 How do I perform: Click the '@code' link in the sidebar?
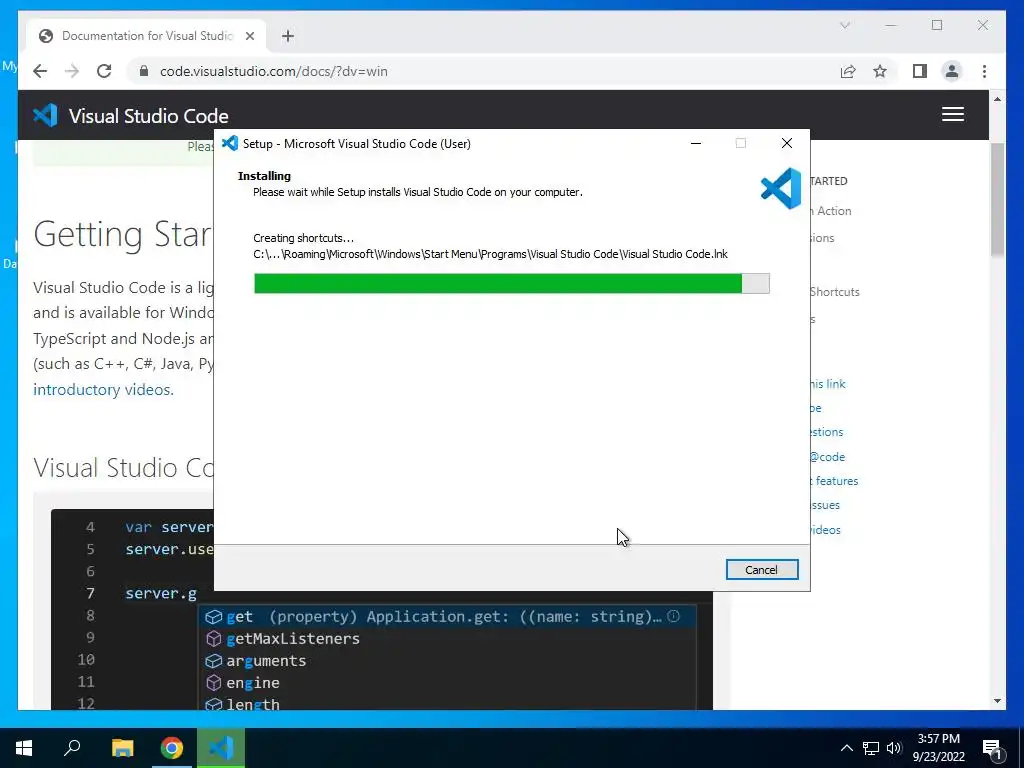point(827,456)
